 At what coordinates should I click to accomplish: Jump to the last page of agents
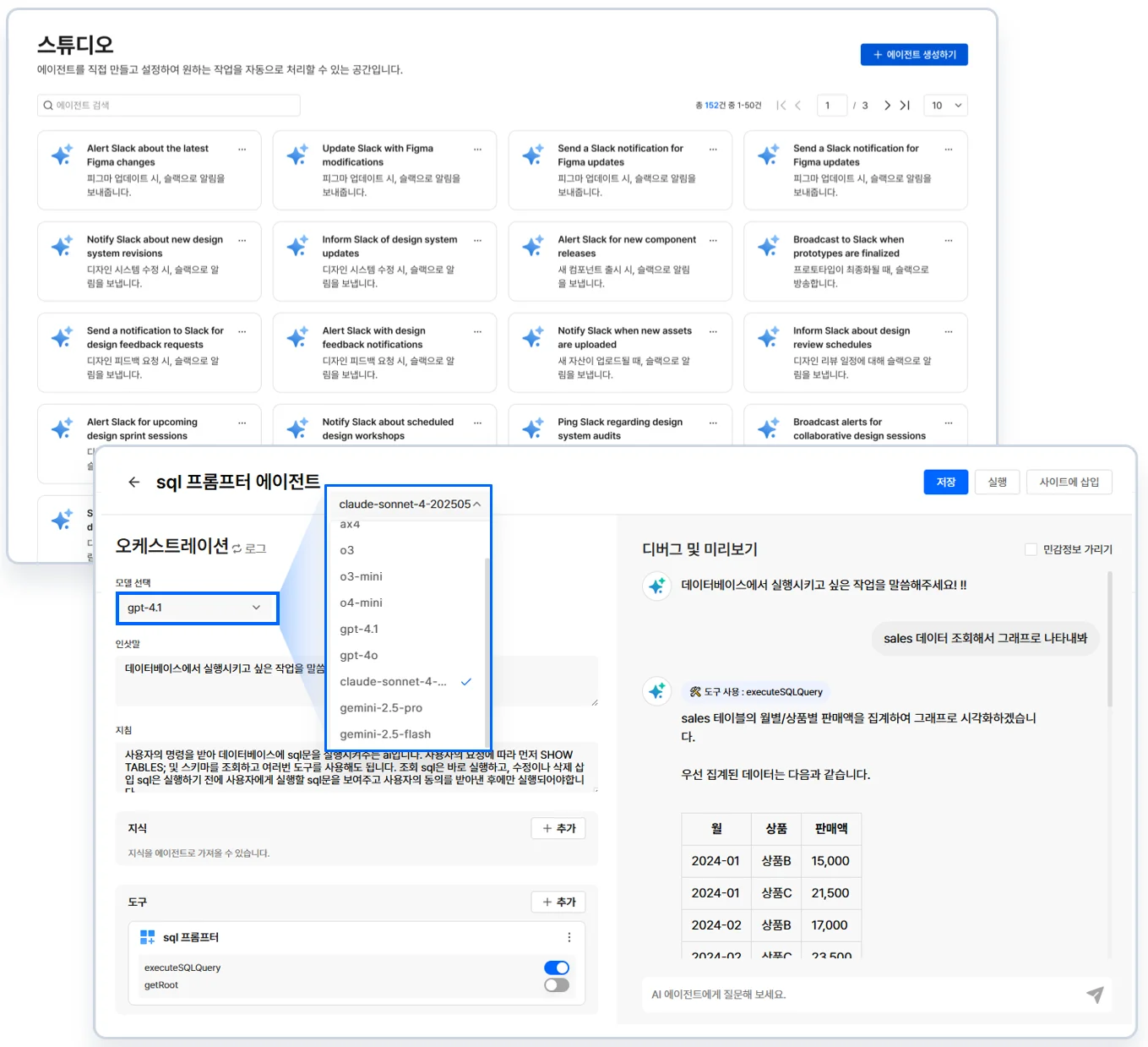(905, 106)
